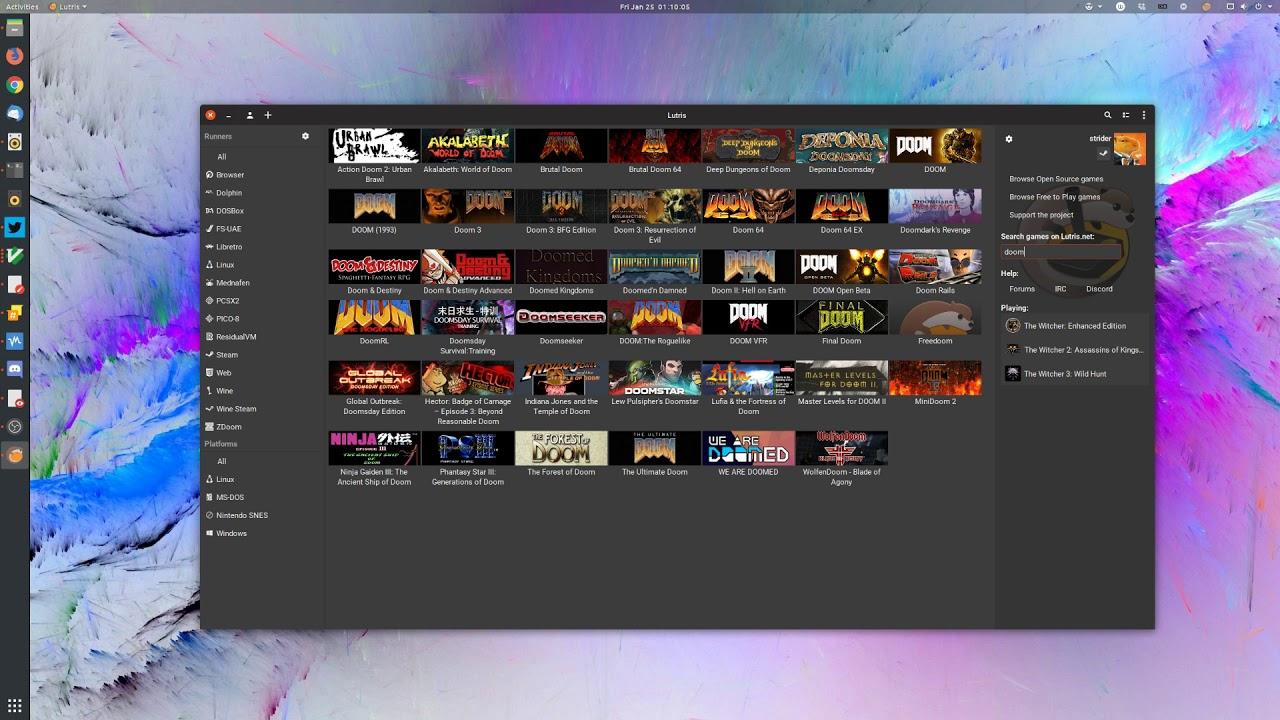Viewport: 1280px width, 720px height.
Task: Open the IRC help link
Action: coord(1060,289)
